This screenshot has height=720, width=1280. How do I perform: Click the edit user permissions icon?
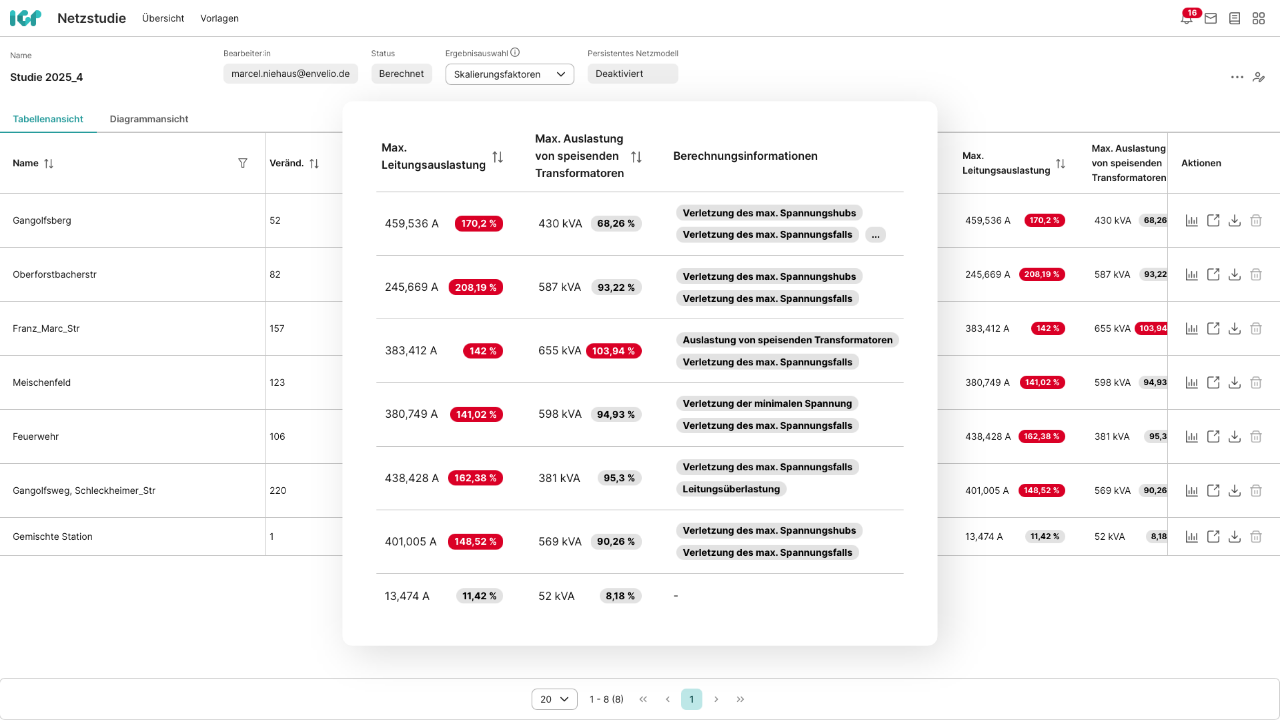(x=1259, y=77)
